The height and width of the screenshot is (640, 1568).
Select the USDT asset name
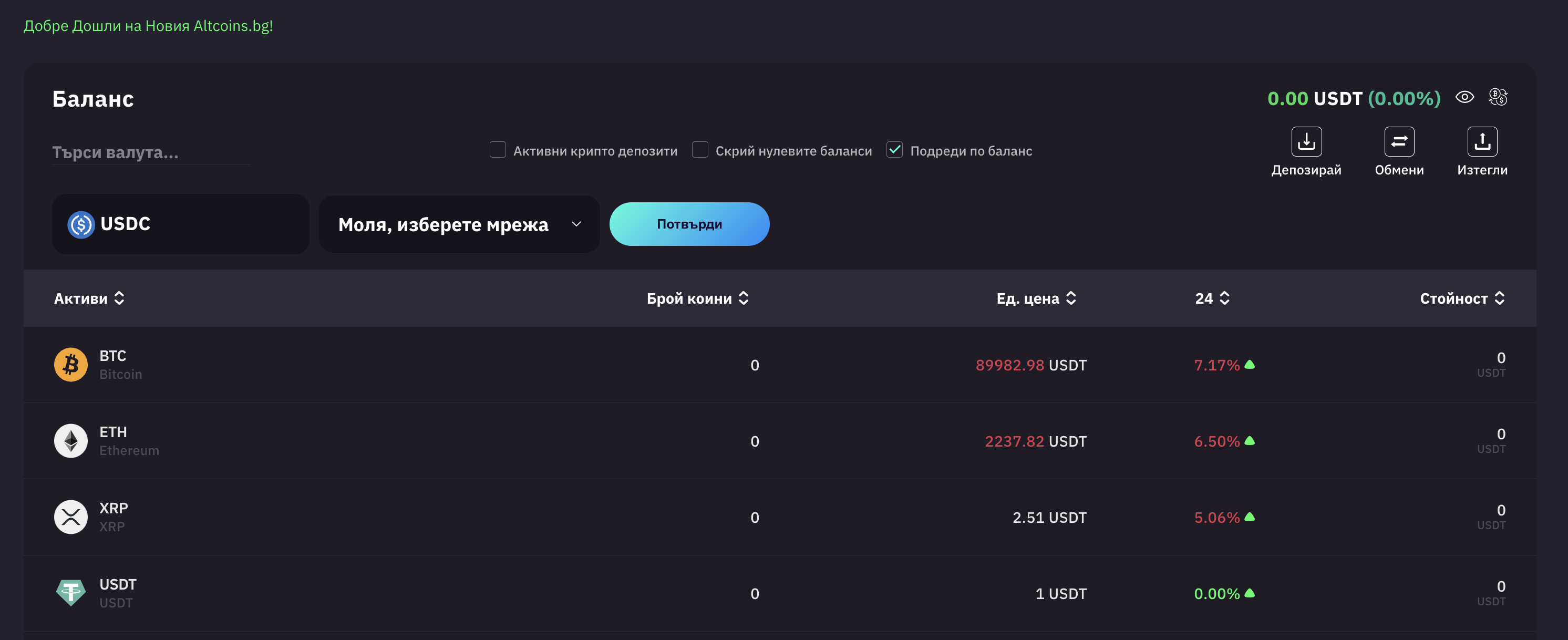(x=118, y=584)
